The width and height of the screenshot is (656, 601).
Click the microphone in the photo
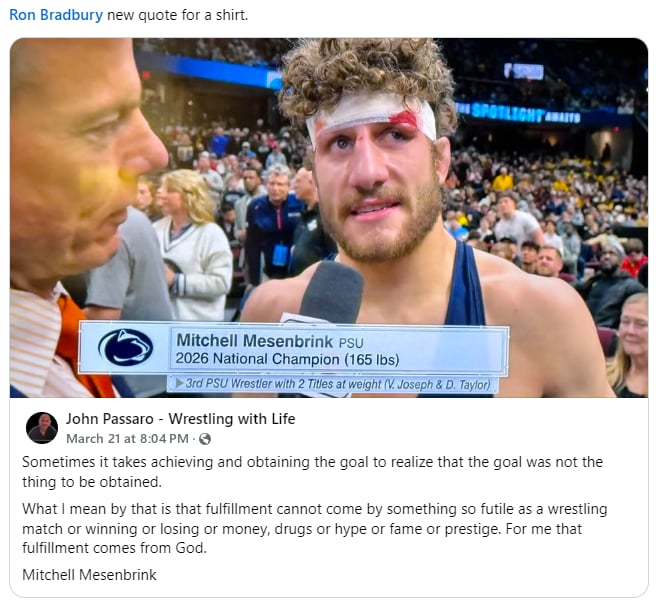point(331,293)
